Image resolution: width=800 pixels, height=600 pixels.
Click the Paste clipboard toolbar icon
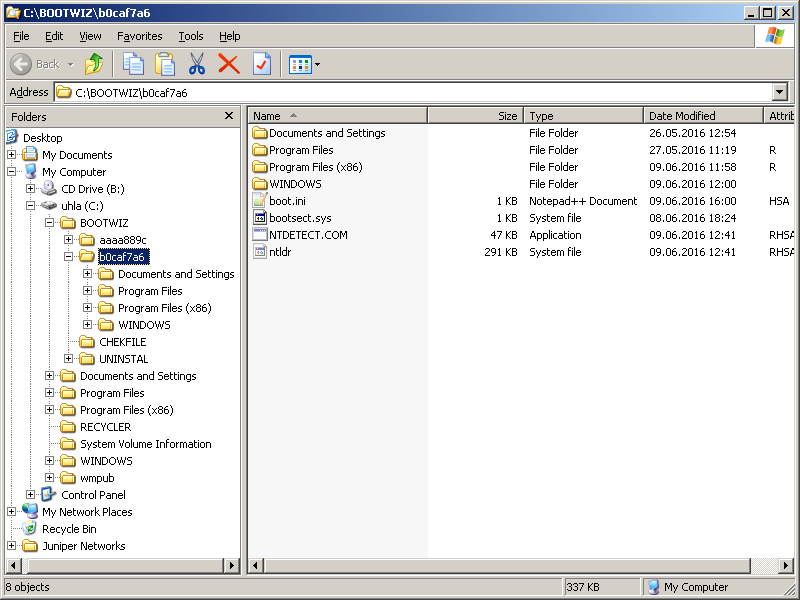[x=164, y=64]
